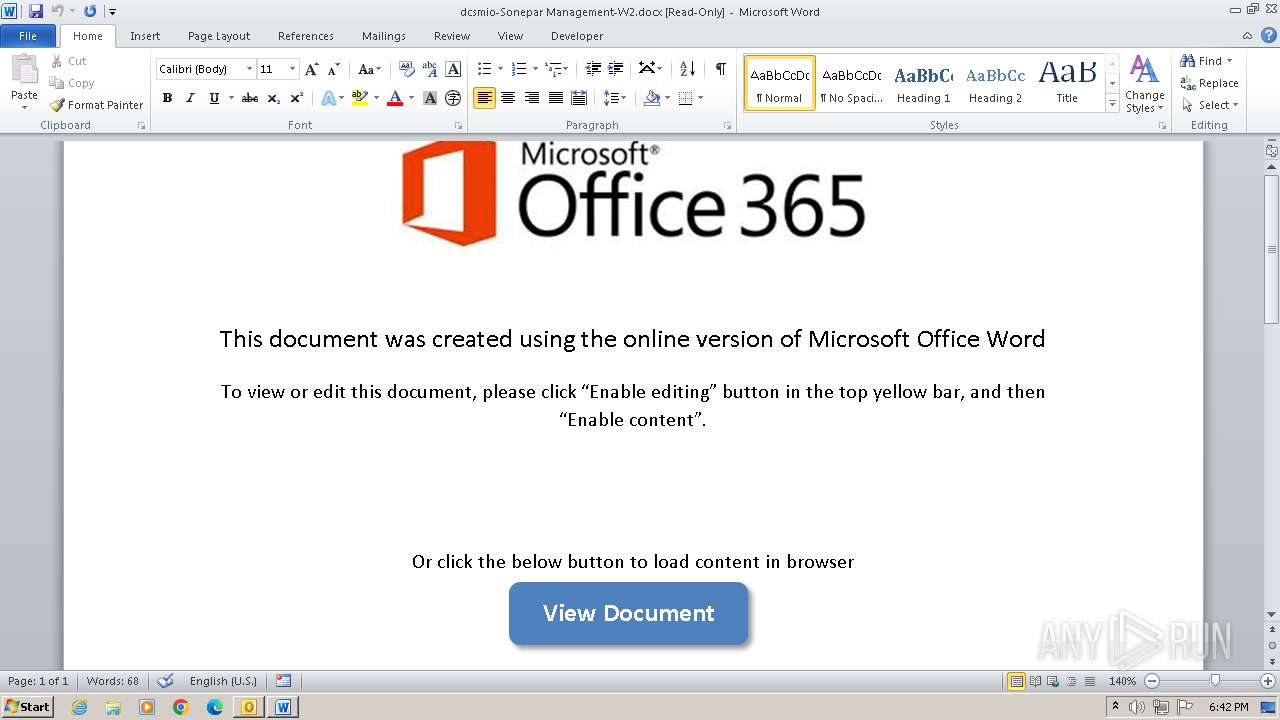Image resolution: width=1280 pixels, height=720 pixels.
Task: Open Internet Explorer from the taskbar
Action: pos(79,707)
